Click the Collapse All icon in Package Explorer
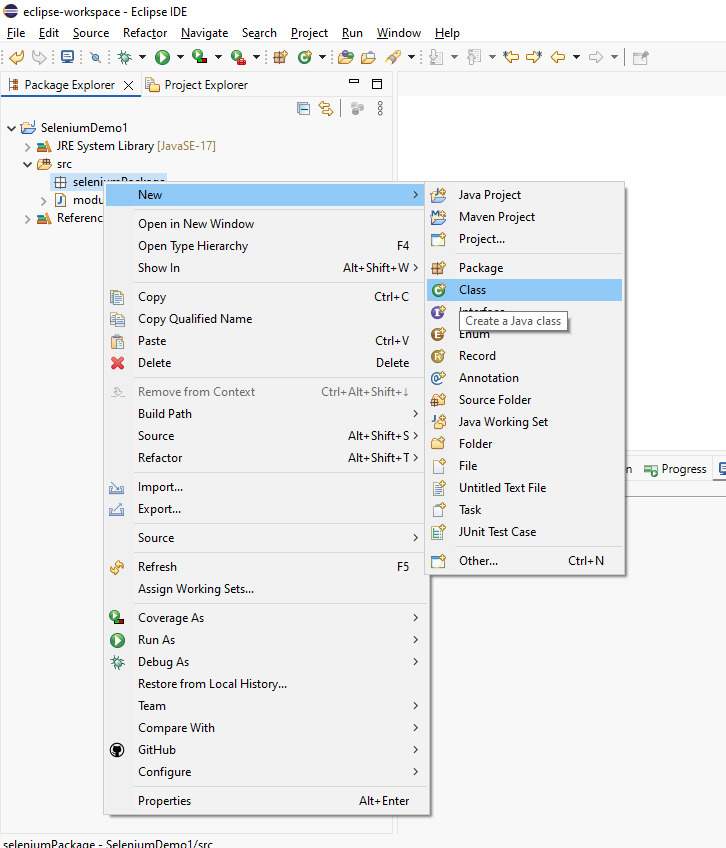 303,109
